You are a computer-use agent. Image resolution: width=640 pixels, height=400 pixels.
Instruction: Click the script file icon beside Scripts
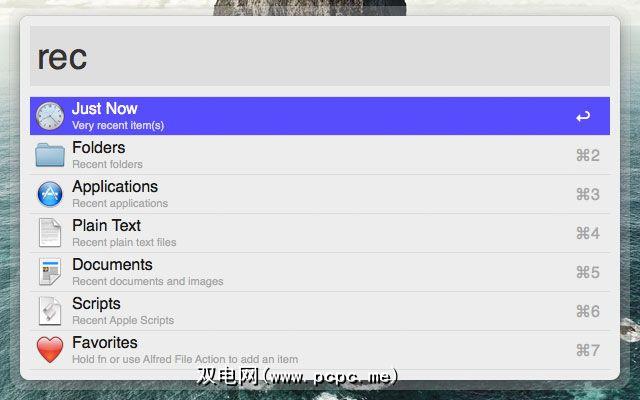coord(50,311)
